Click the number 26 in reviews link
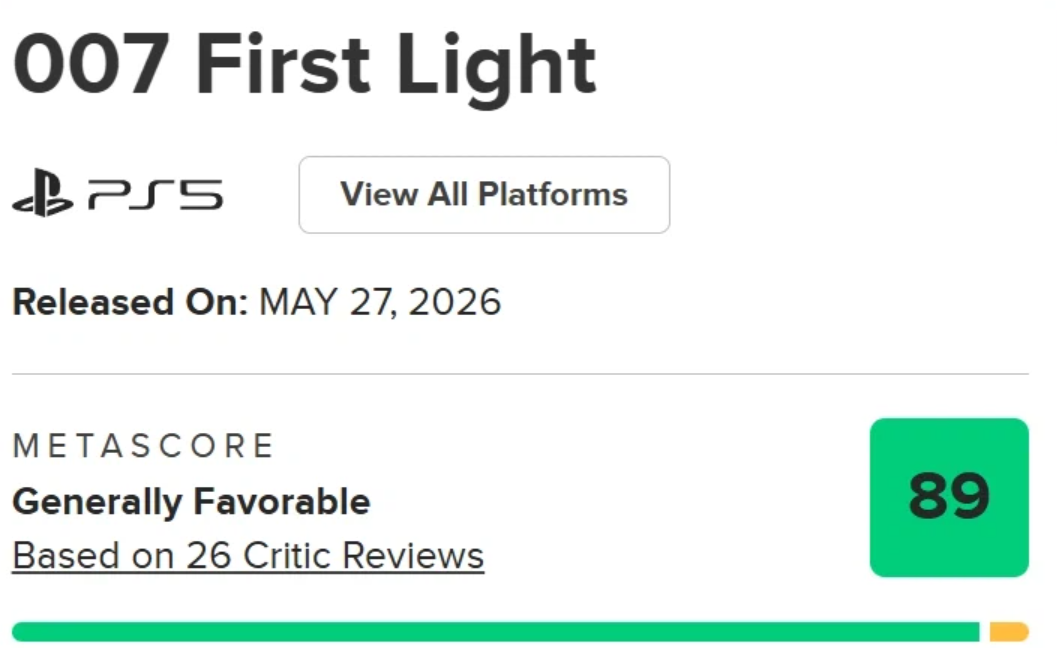Image resolution: width=1057 pixels, height=648 pixels. pyautogui.click(x=209, y=556)
